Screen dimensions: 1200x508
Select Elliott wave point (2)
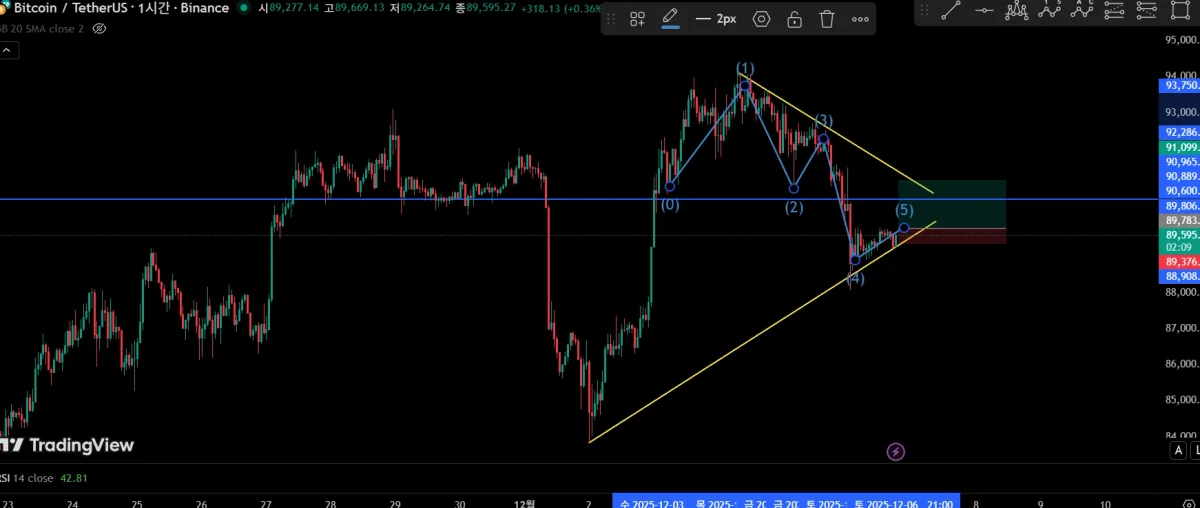coord(793,188)
